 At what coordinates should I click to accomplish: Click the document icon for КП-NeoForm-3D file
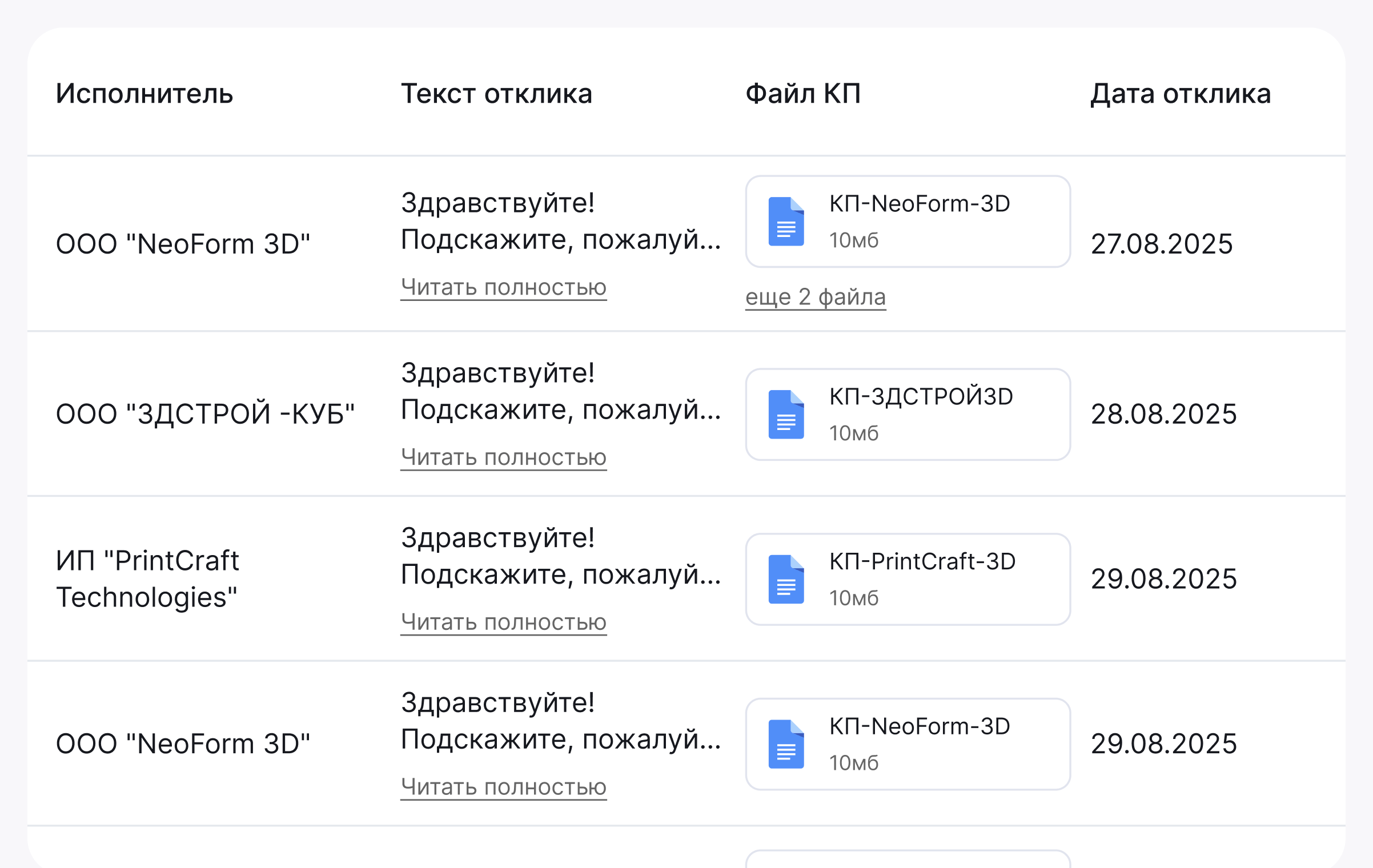[x=786, y=223]
